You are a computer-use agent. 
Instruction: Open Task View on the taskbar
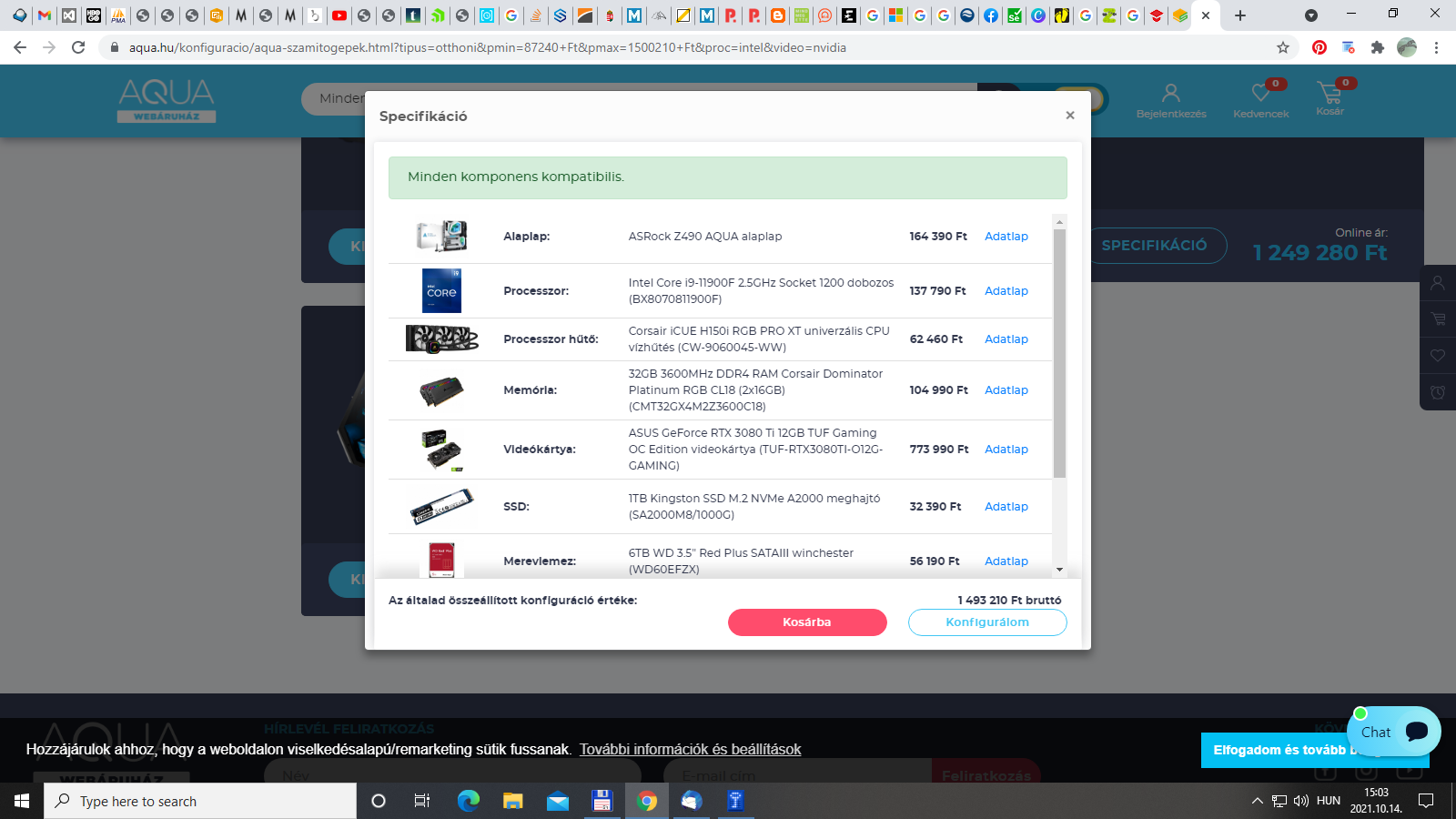(422, 801)
